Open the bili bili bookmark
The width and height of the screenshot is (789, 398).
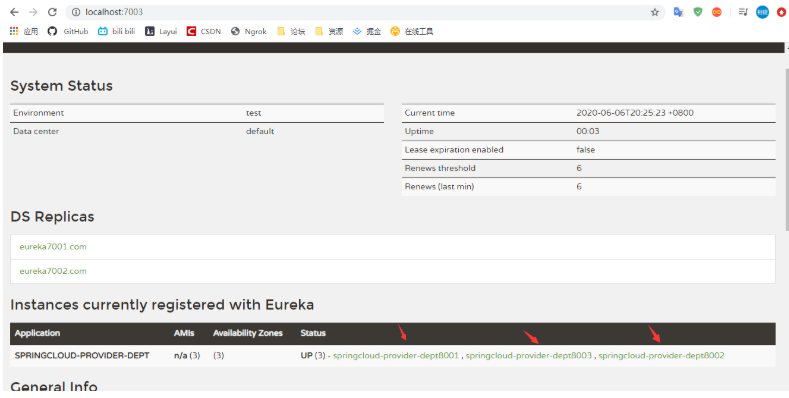tap(117, 31)
